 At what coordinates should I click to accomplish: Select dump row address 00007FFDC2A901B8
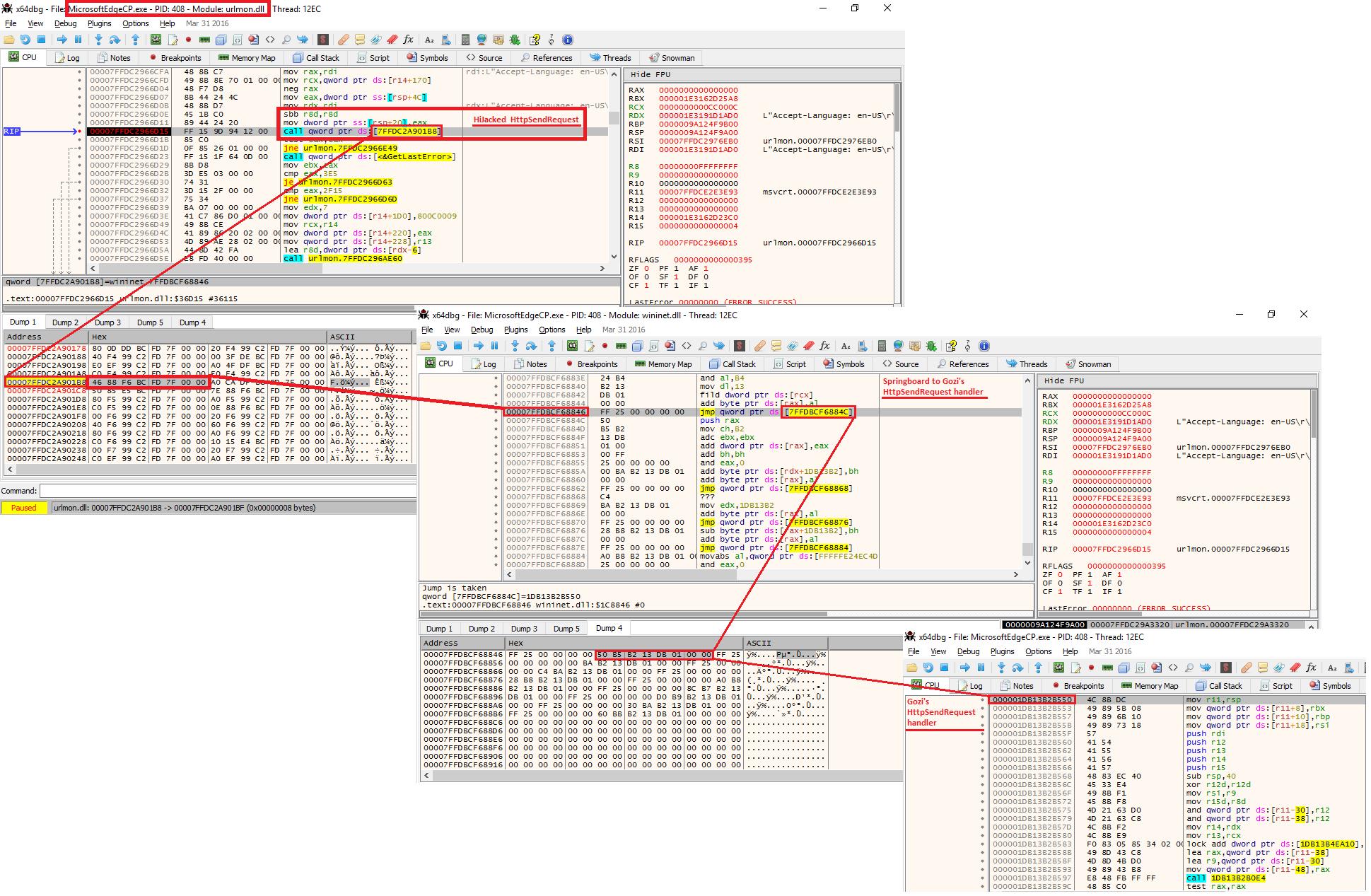coord(46,382)
